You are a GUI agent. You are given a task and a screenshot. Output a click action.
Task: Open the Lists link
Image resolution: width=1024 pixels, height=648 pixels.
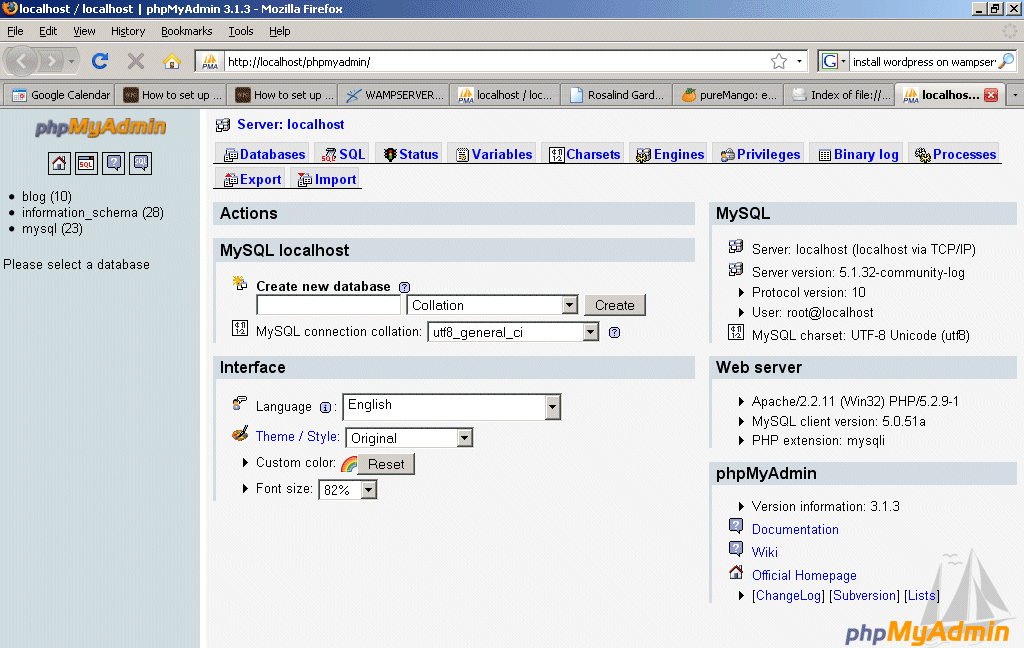pyautogui.click(x=922, y=595)
